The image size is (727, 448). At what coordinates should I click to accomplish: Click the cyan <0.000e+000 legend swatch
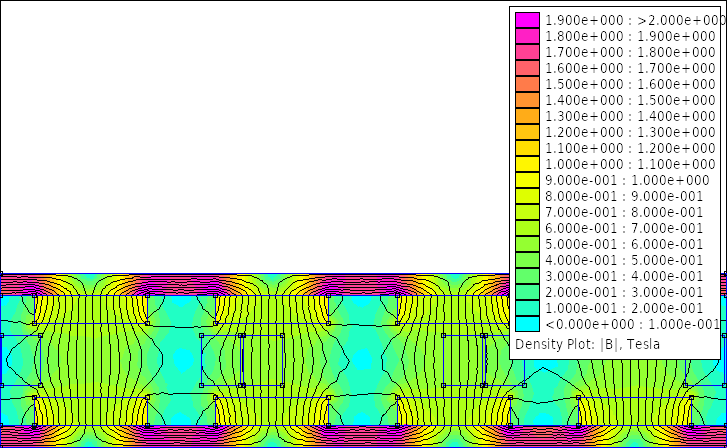coord(527,324)
